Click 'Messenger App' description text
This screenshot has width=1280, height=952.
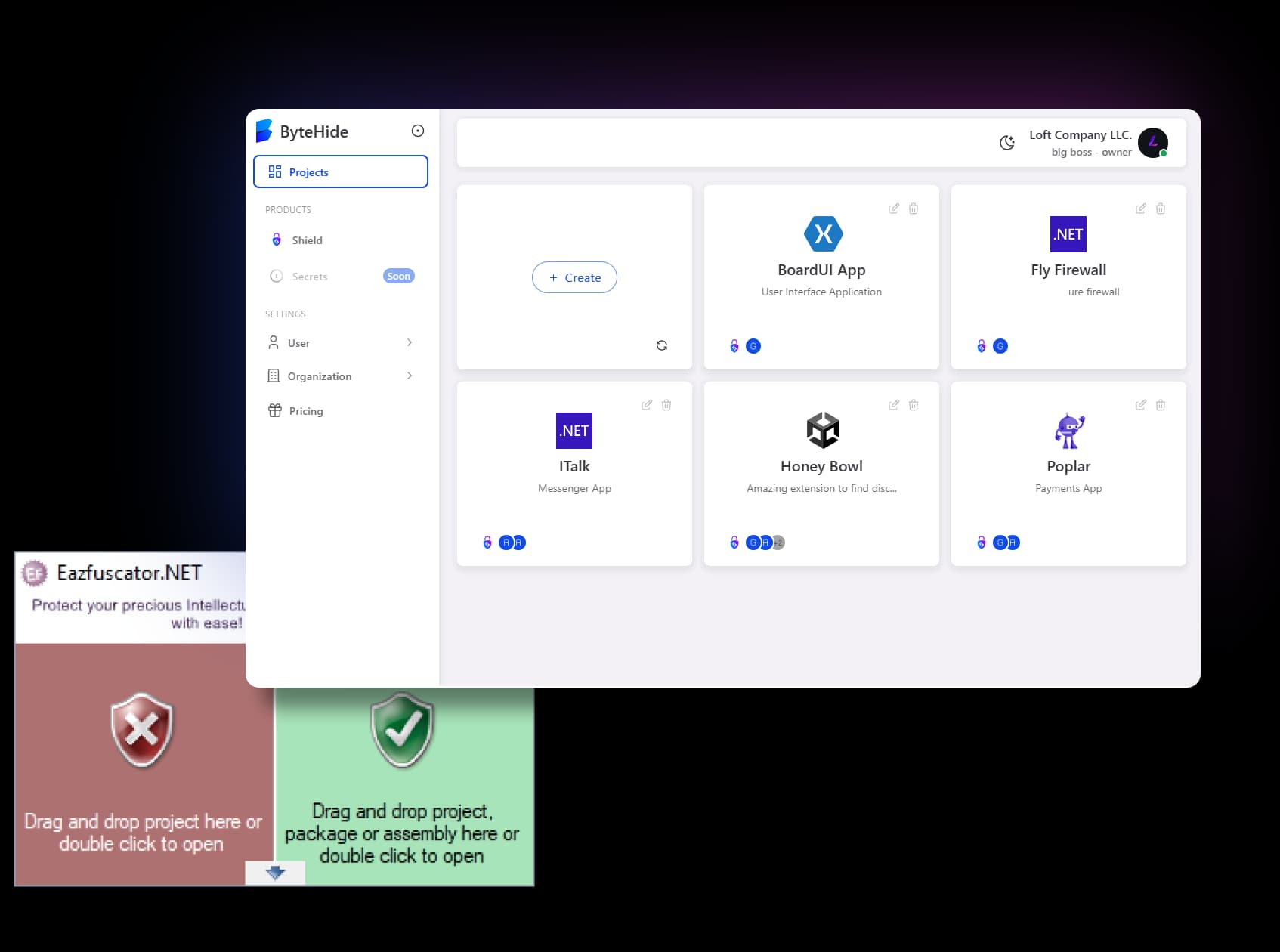point(574,488)
